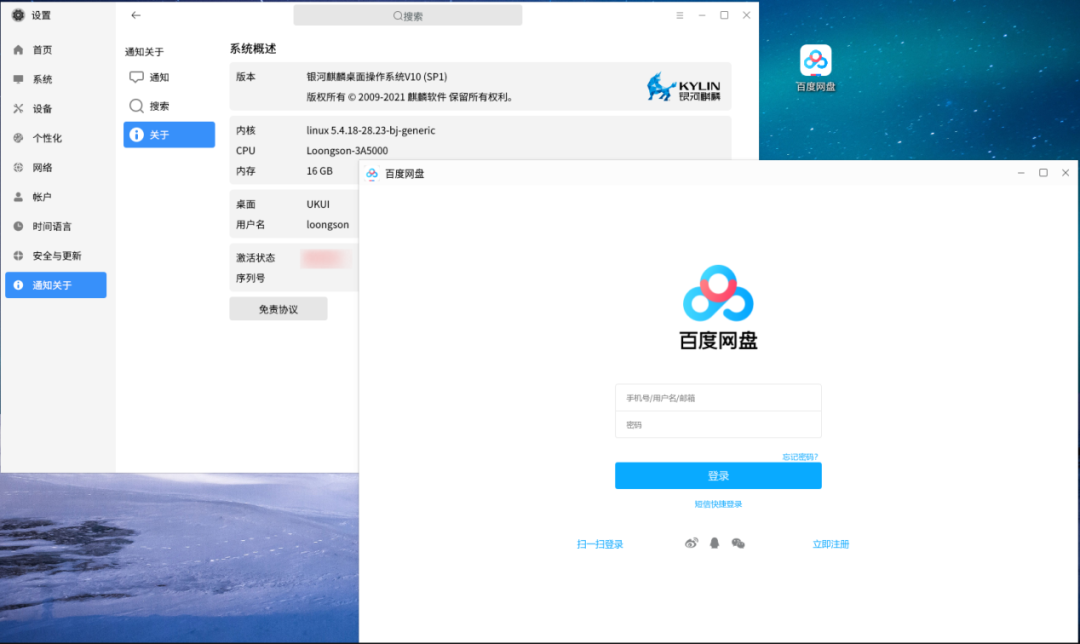
Task: Click the phone number login input field
Action: point(718,396)
